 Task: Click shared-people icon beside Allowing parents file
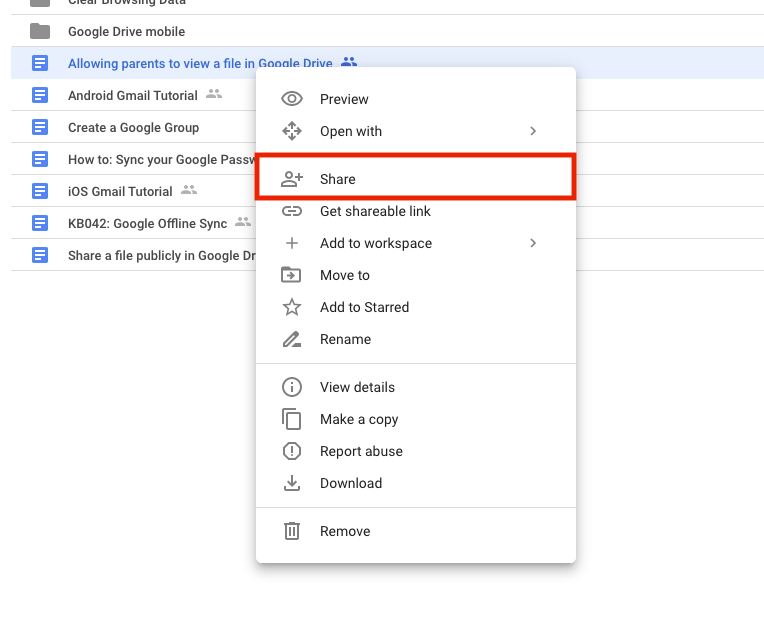pyautogui.click(x=349, y=62)
